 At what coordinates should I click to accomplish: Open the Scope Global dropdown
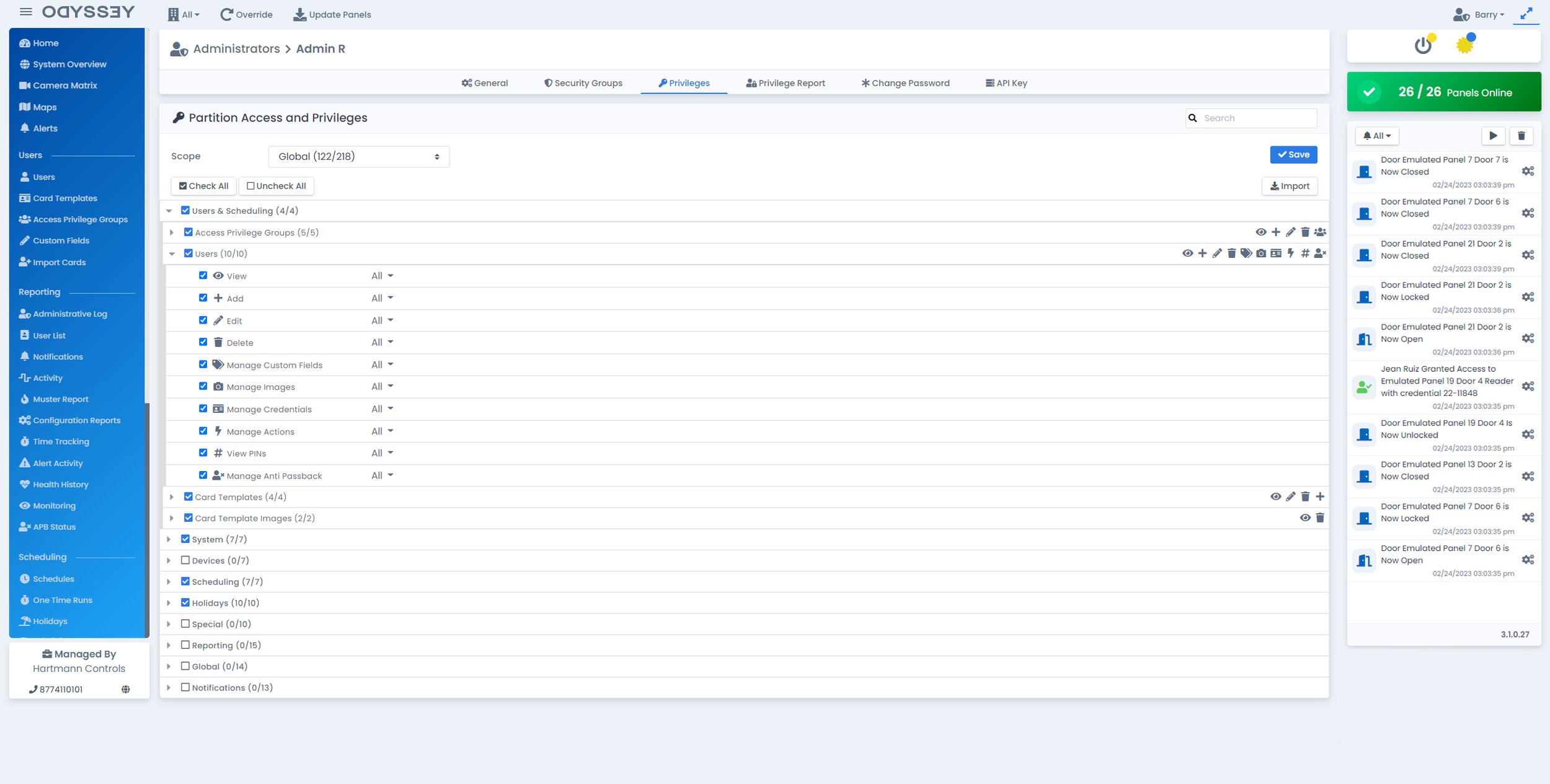pyautogui.click(x=358, y=157)
